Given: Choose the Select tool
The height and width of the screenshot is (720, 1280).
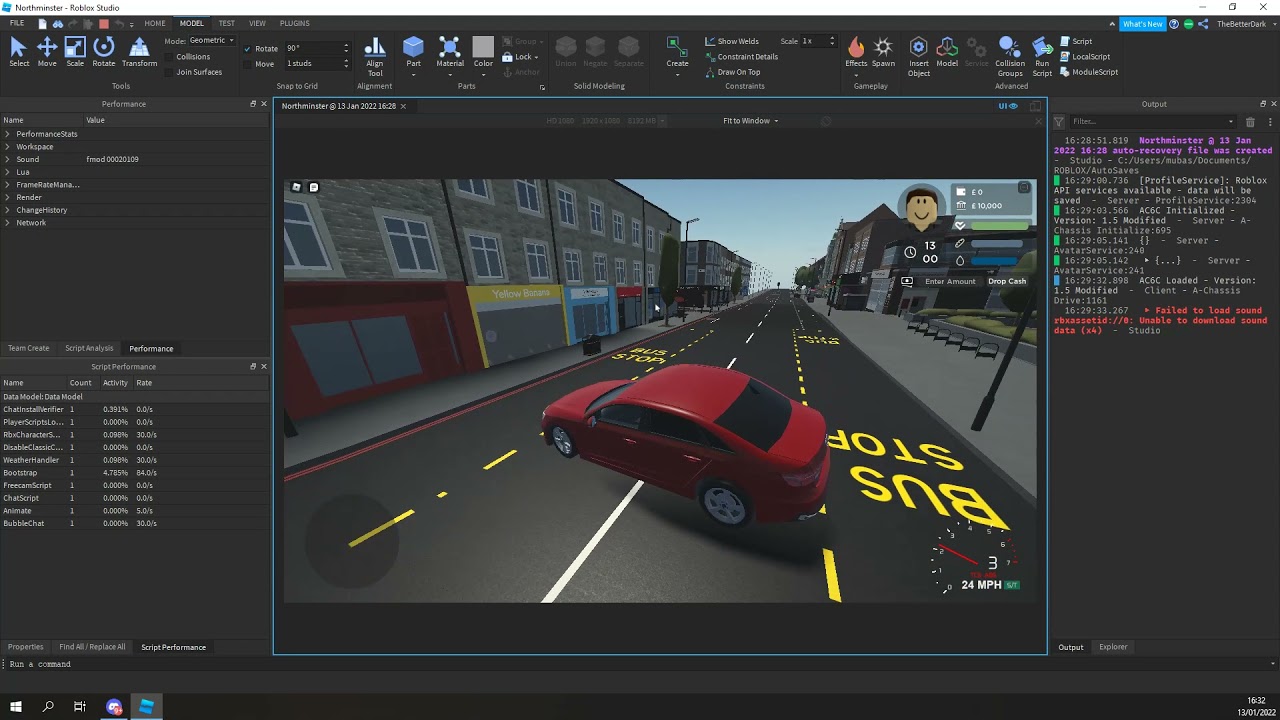Looking at the screenshot, I should click(19, 52).
